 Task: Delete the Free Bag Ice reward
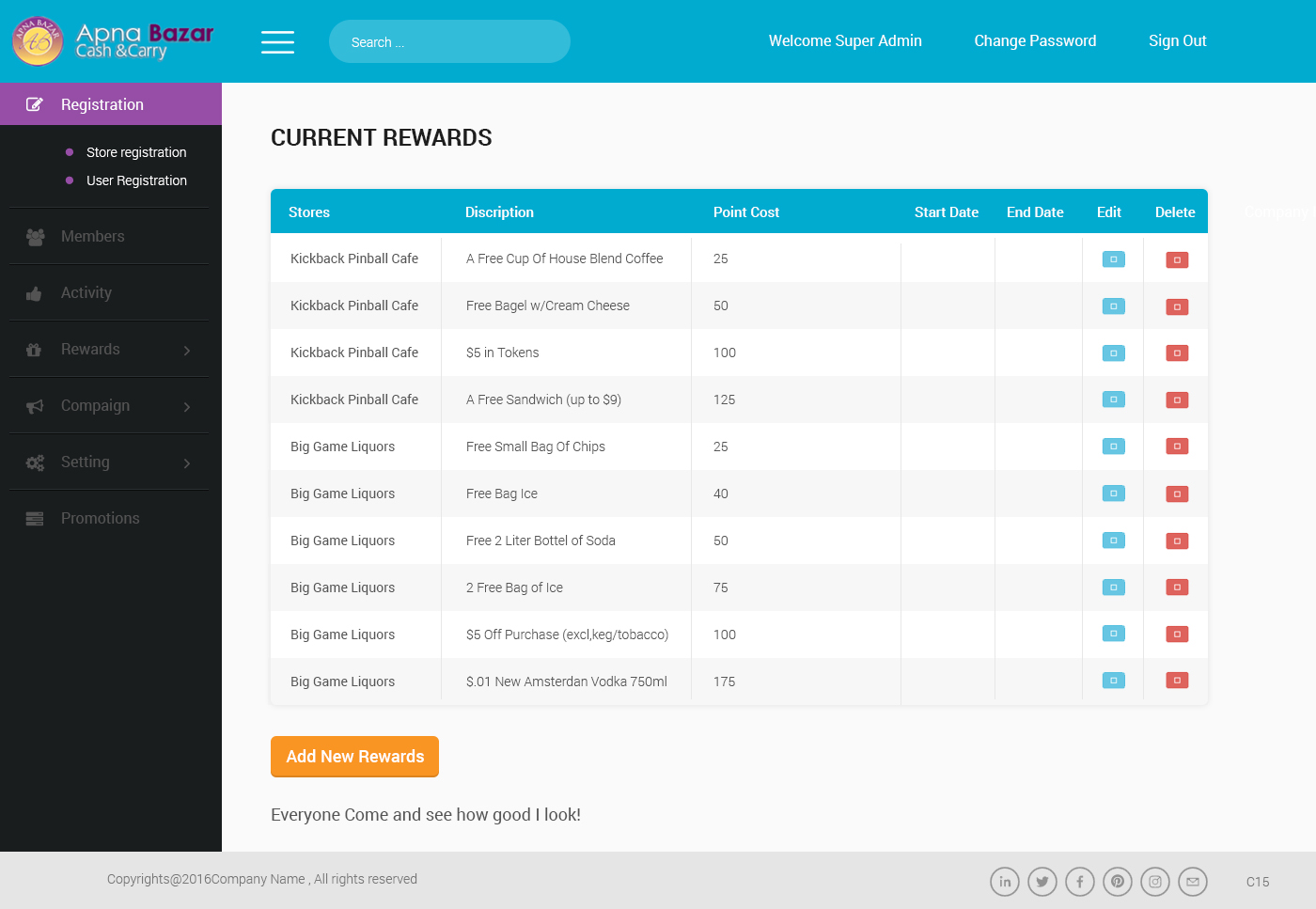[1177, 494]
